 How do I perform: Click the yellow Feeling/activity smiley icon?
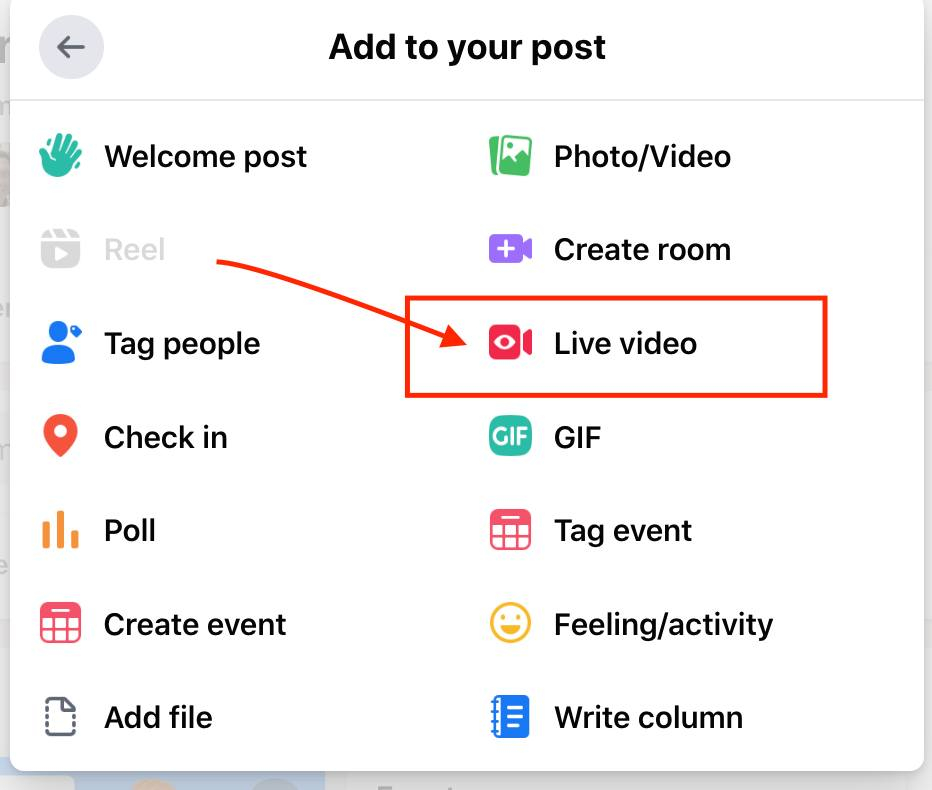(510, 622)
